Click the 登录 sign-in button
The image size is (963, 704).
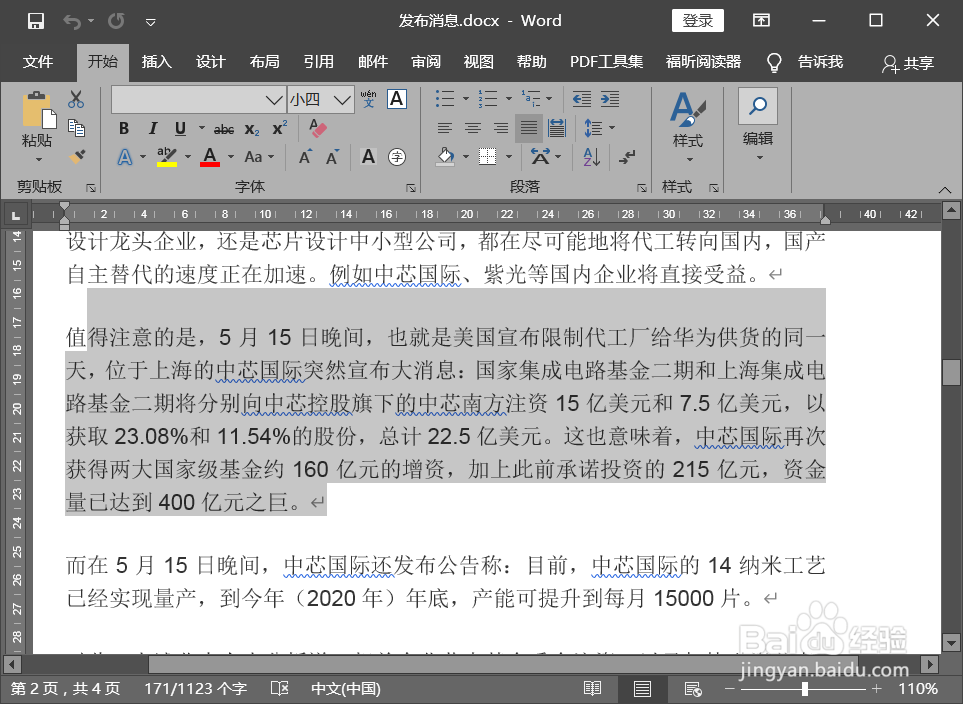(698, 21)
